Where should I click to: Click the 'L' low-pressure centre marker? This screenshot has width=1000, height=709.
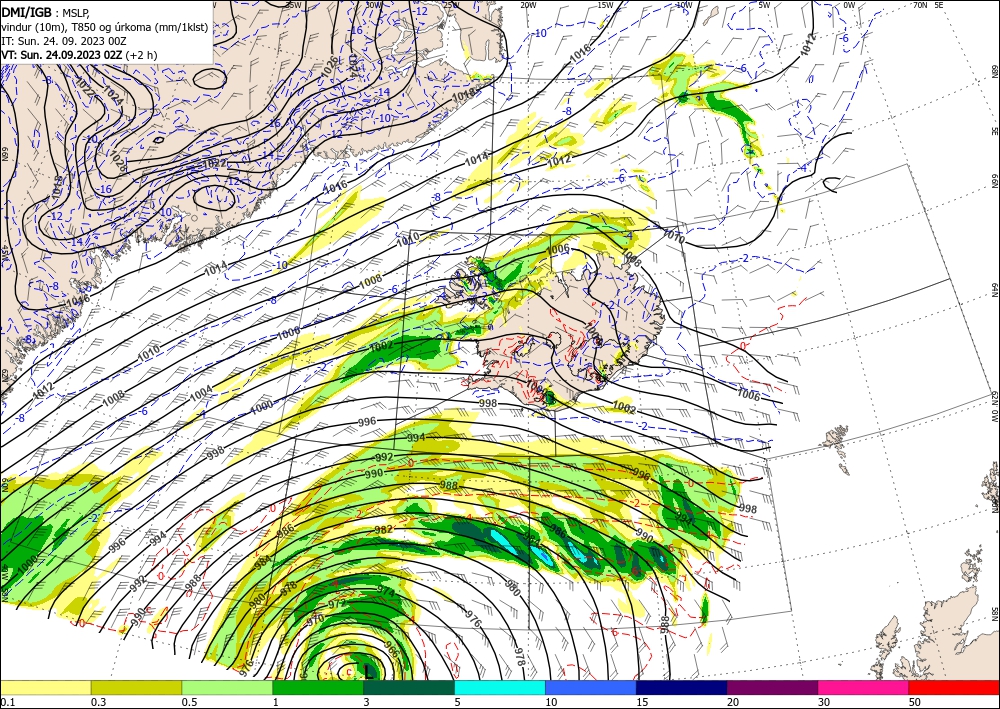[x=368, y=671]
